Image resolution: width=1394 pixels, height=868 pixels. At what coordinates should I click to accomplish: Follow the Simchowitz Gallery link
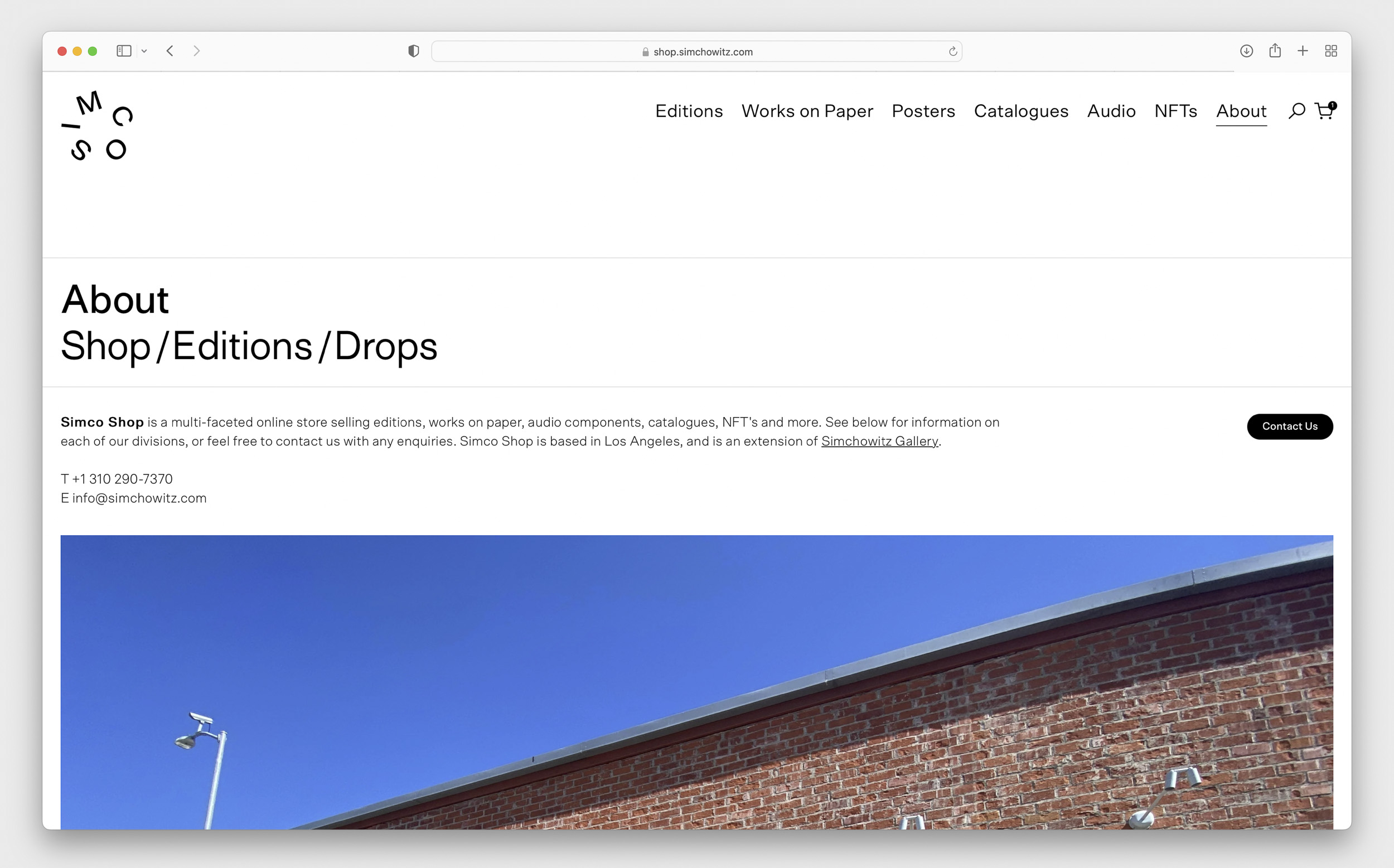coord(879,441)
